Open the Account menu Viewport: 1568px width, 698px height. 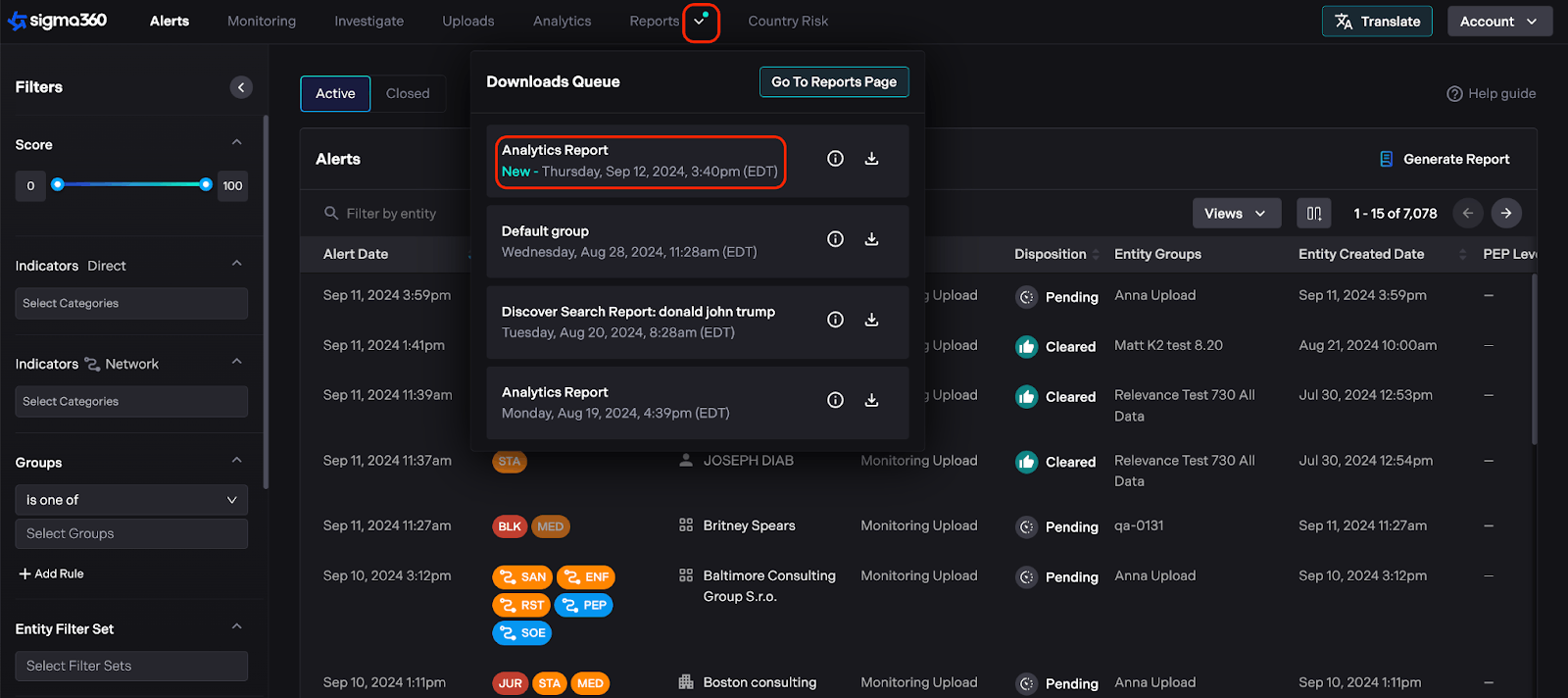(x=1498, y=22)
